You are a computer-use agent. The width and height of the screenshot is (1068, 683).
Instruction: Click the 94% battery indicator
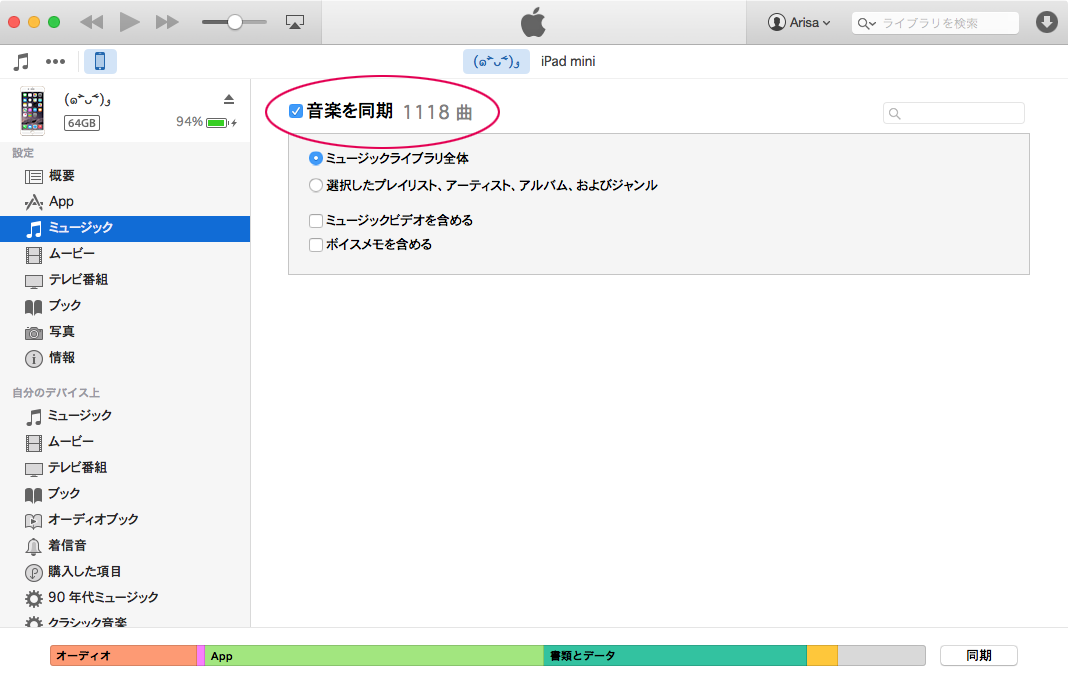click(x=206, y=122)
